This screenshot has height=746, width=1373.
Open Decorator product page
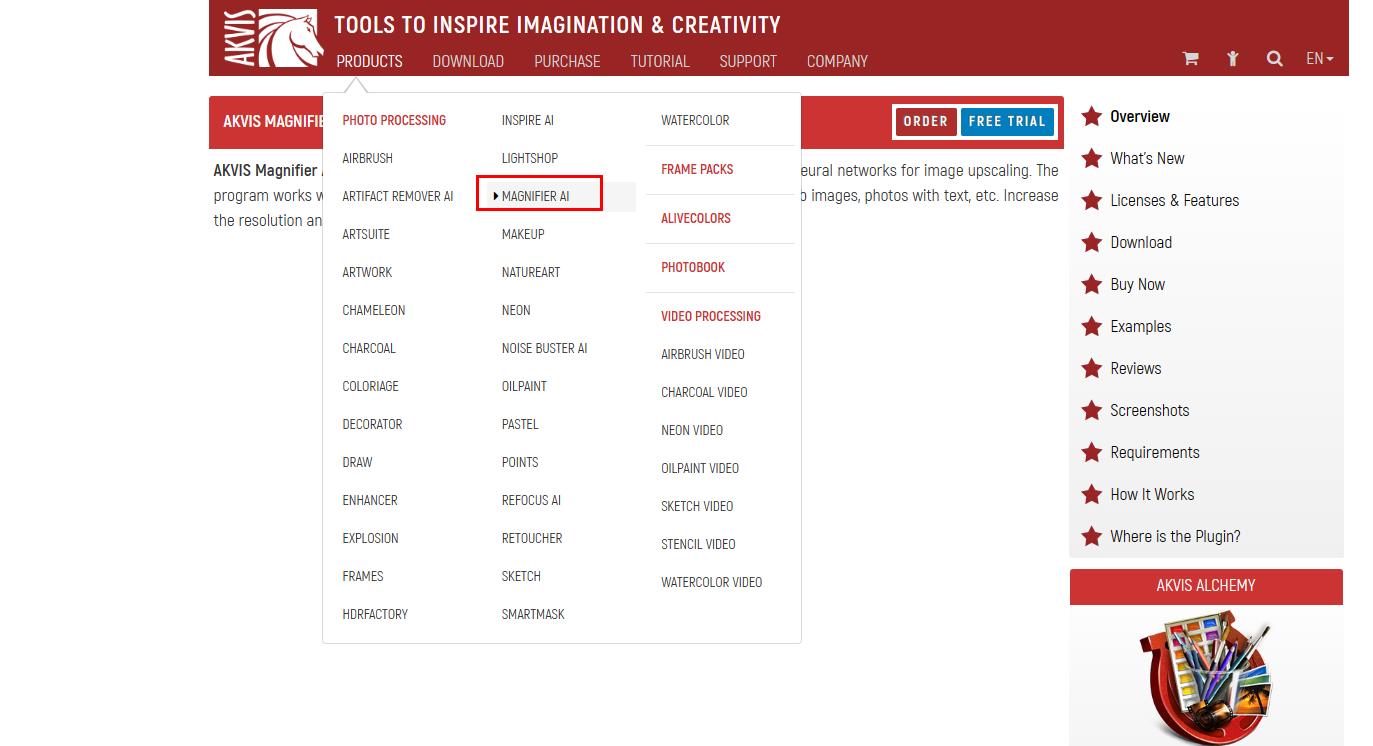[372, 424]
